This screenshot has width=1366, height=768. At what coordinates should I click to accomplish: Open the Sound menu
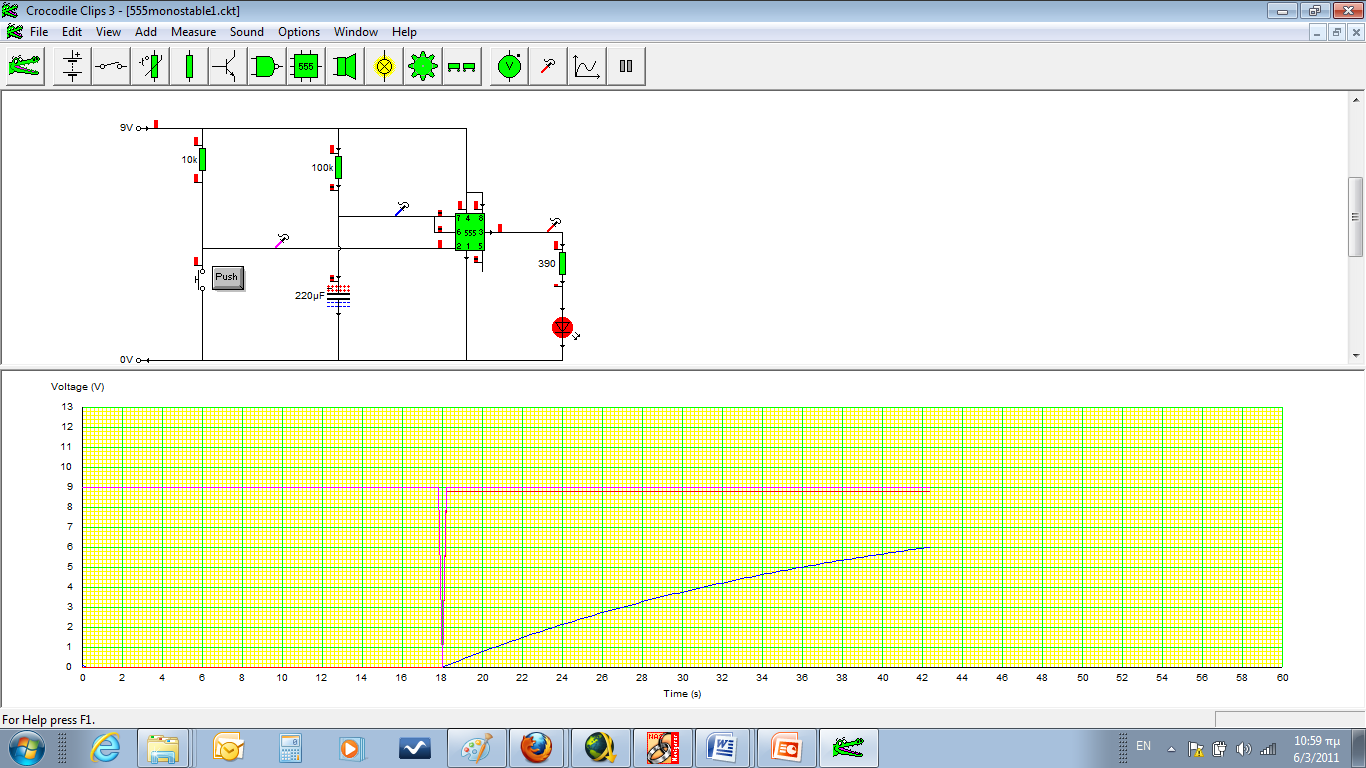click(247, 32)
